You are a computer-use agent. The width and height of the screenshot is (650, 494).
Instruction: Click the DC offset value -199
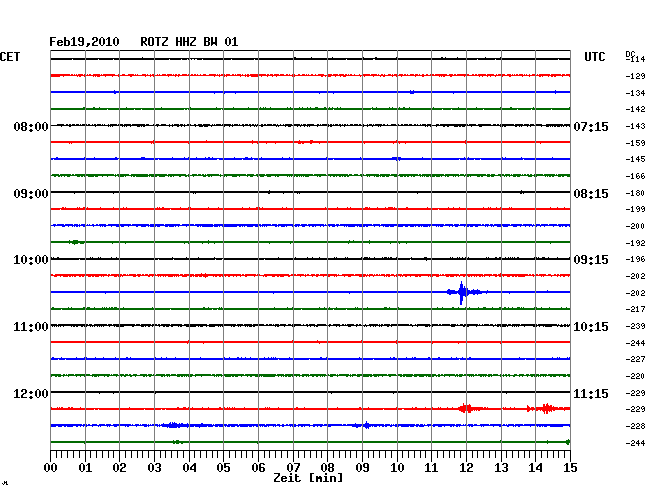point(635,209)
